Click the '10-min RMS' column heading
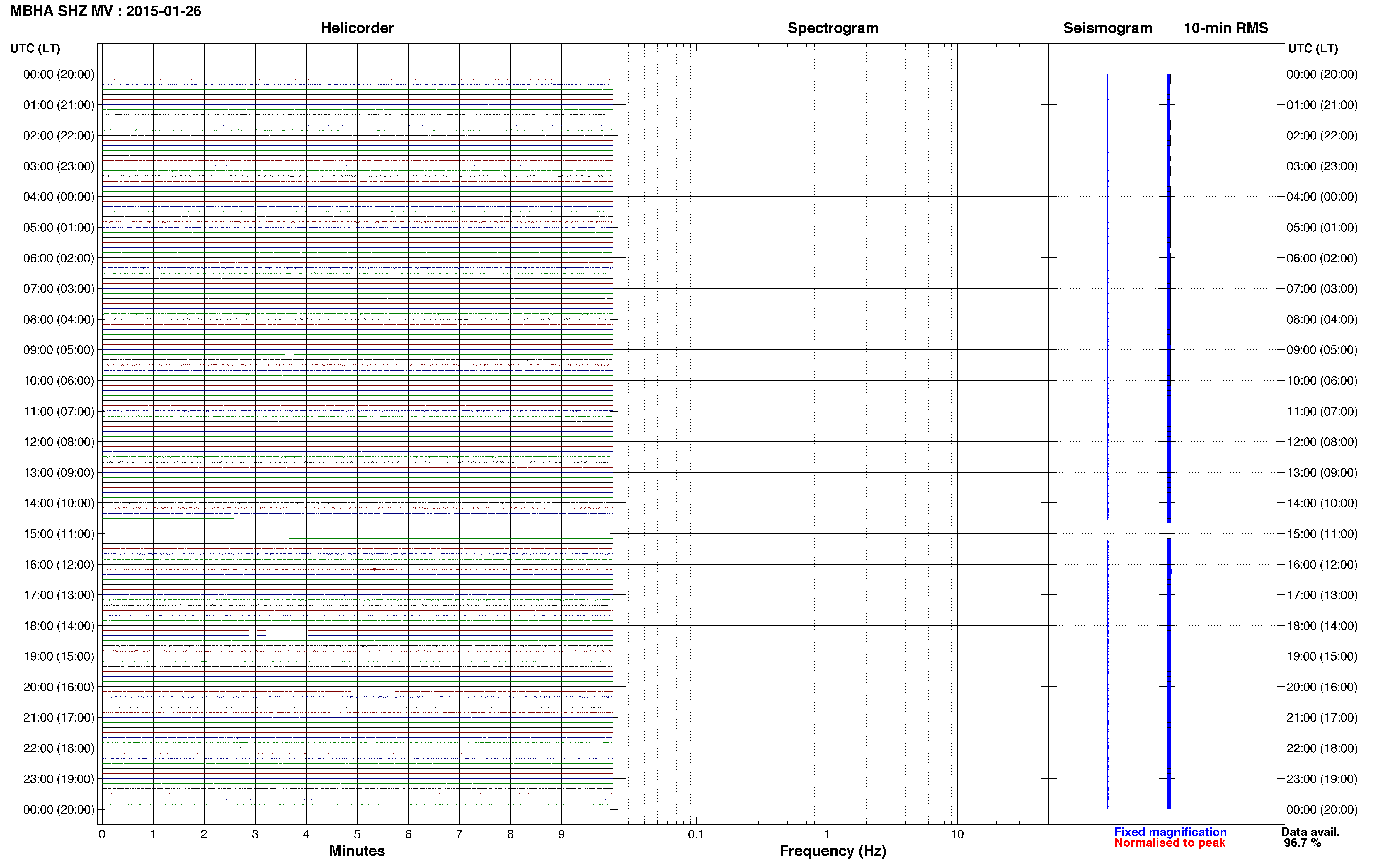 click(1226, 28)
